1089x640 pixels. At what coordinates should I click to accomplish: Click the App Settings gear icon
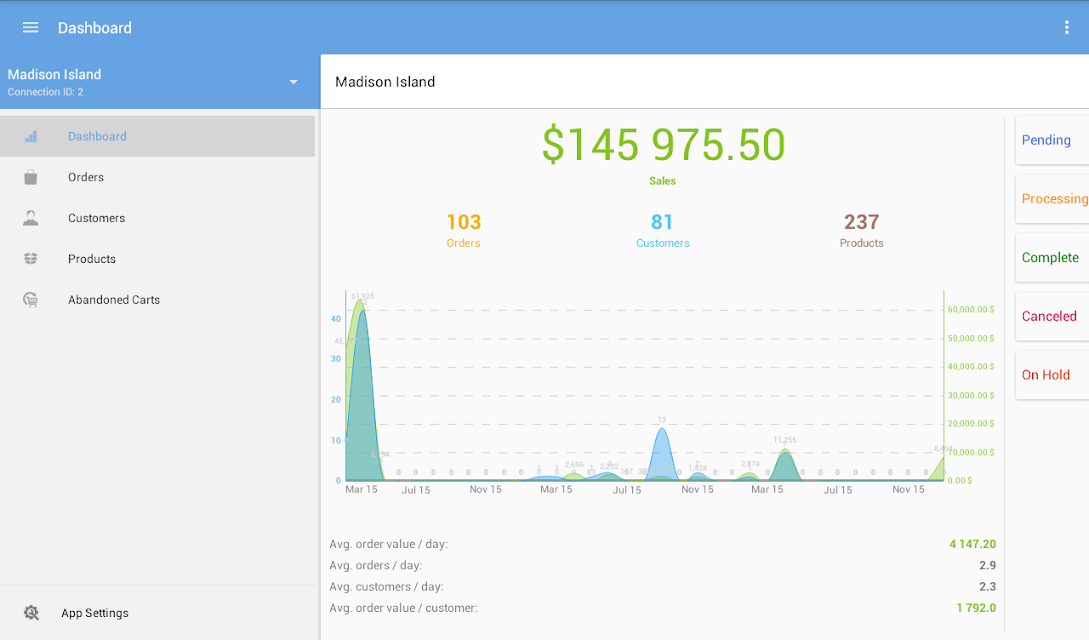click(x=31, y=613)
